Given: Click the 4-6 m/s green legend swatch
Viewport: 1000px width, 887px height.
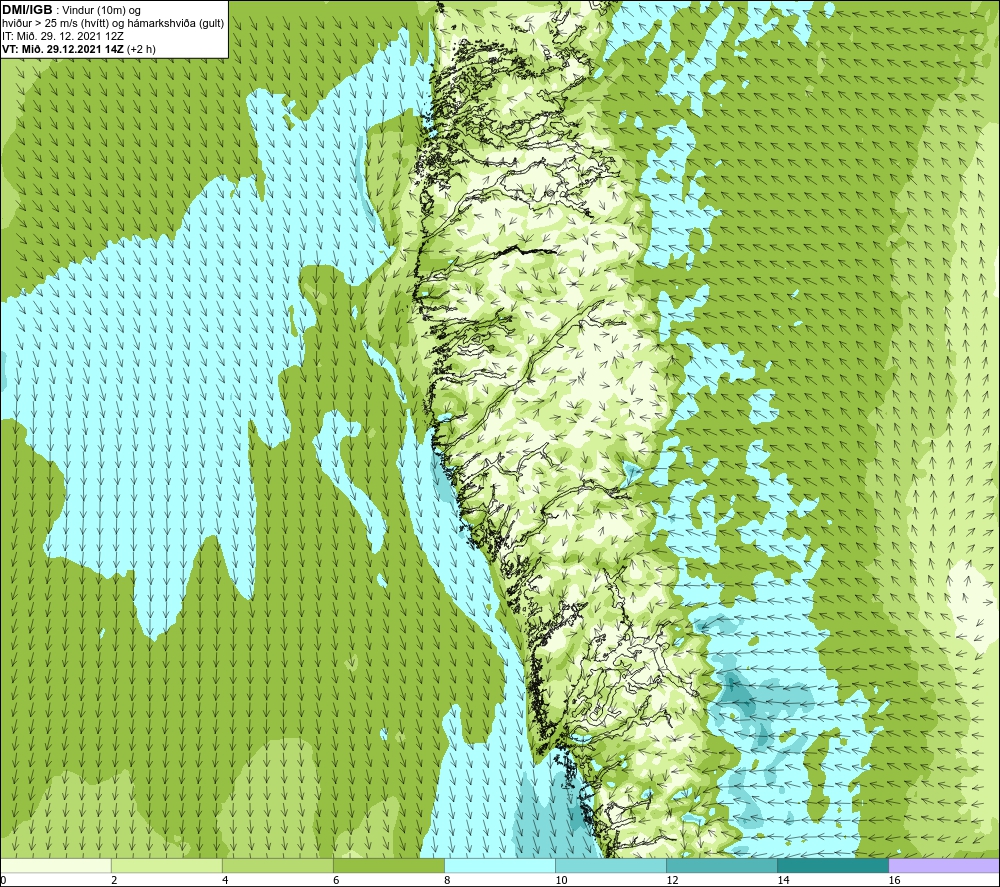Looking at the screenshot, I should [x=277, y=866].
